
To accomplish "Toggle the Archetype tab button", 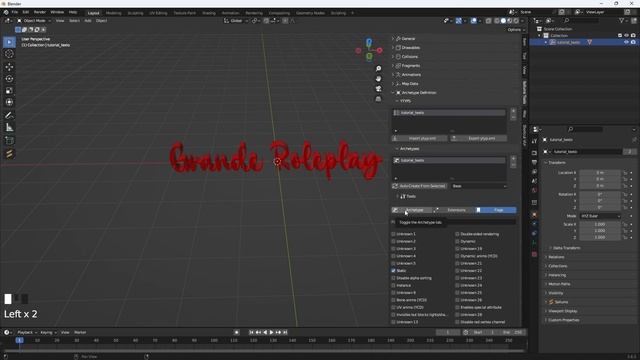I will [x=412, y=210].
